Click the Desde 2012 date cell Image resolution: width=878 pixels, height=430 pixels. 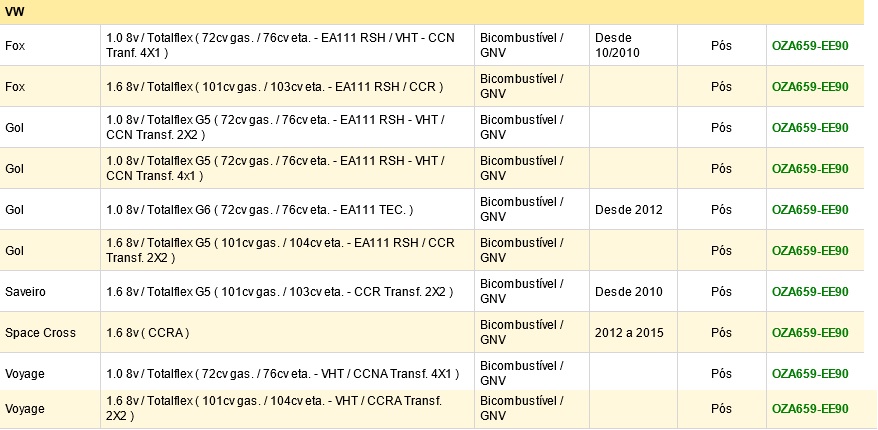point(633,210)
